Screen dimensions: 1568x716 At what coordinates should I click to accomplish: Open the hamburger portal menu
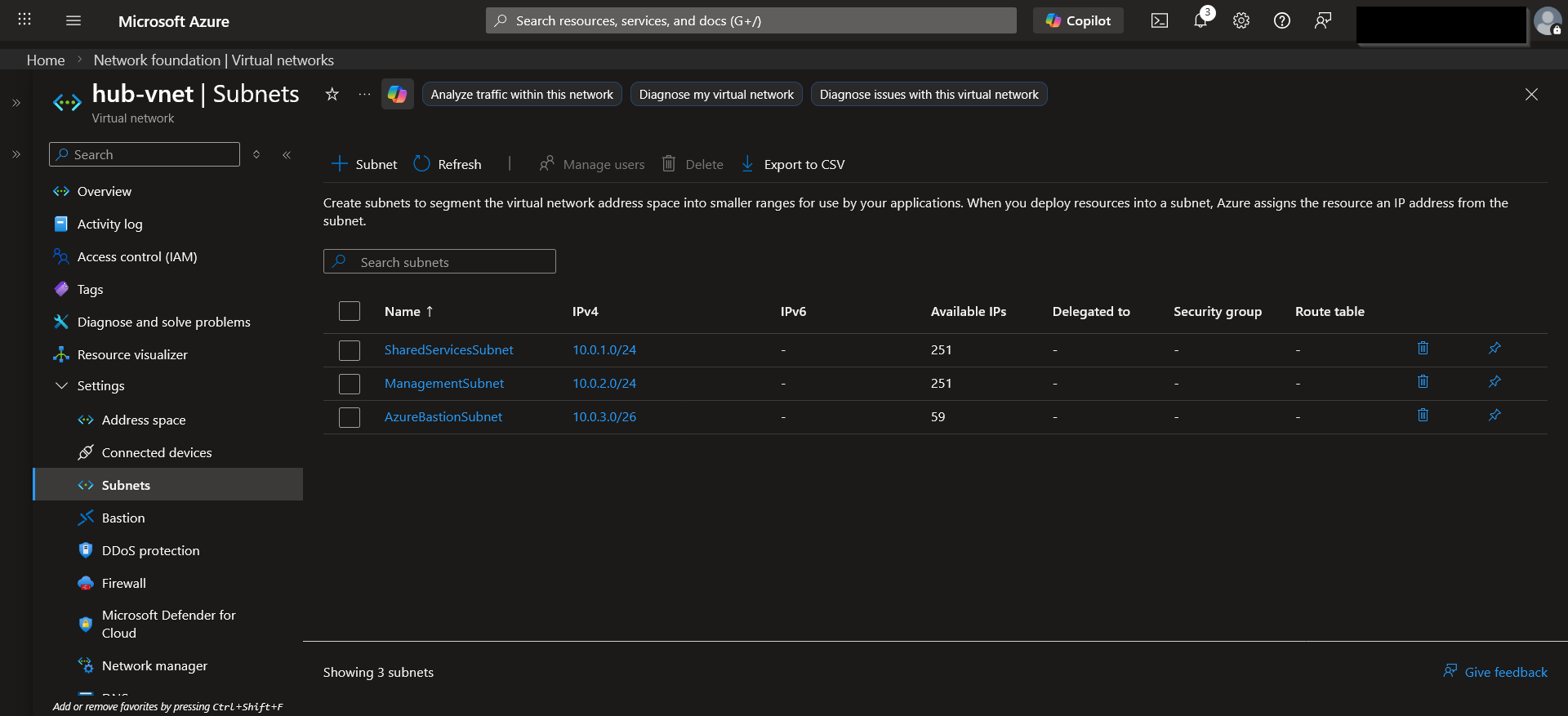point(73,20)
